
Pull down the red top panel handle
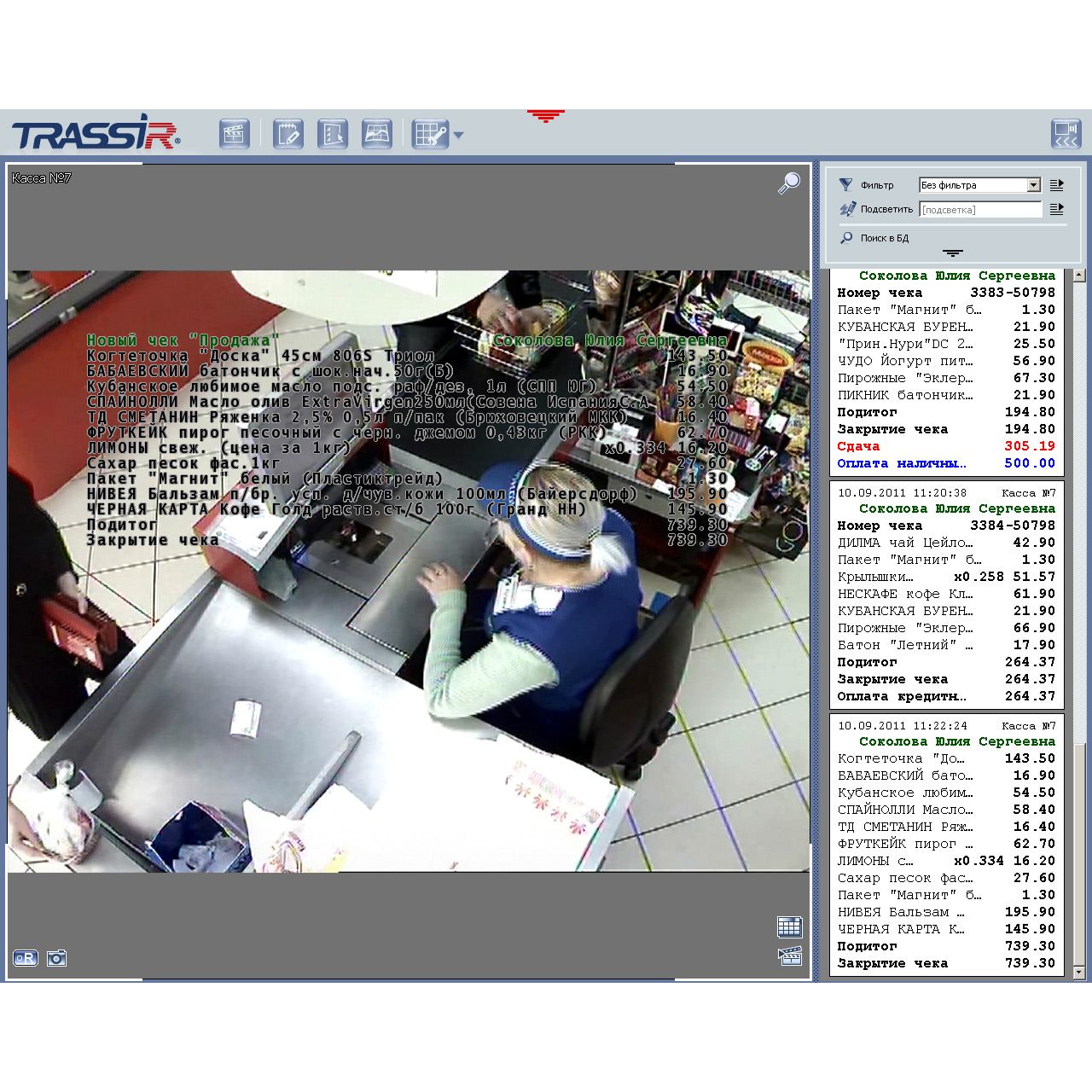(546, 115)
